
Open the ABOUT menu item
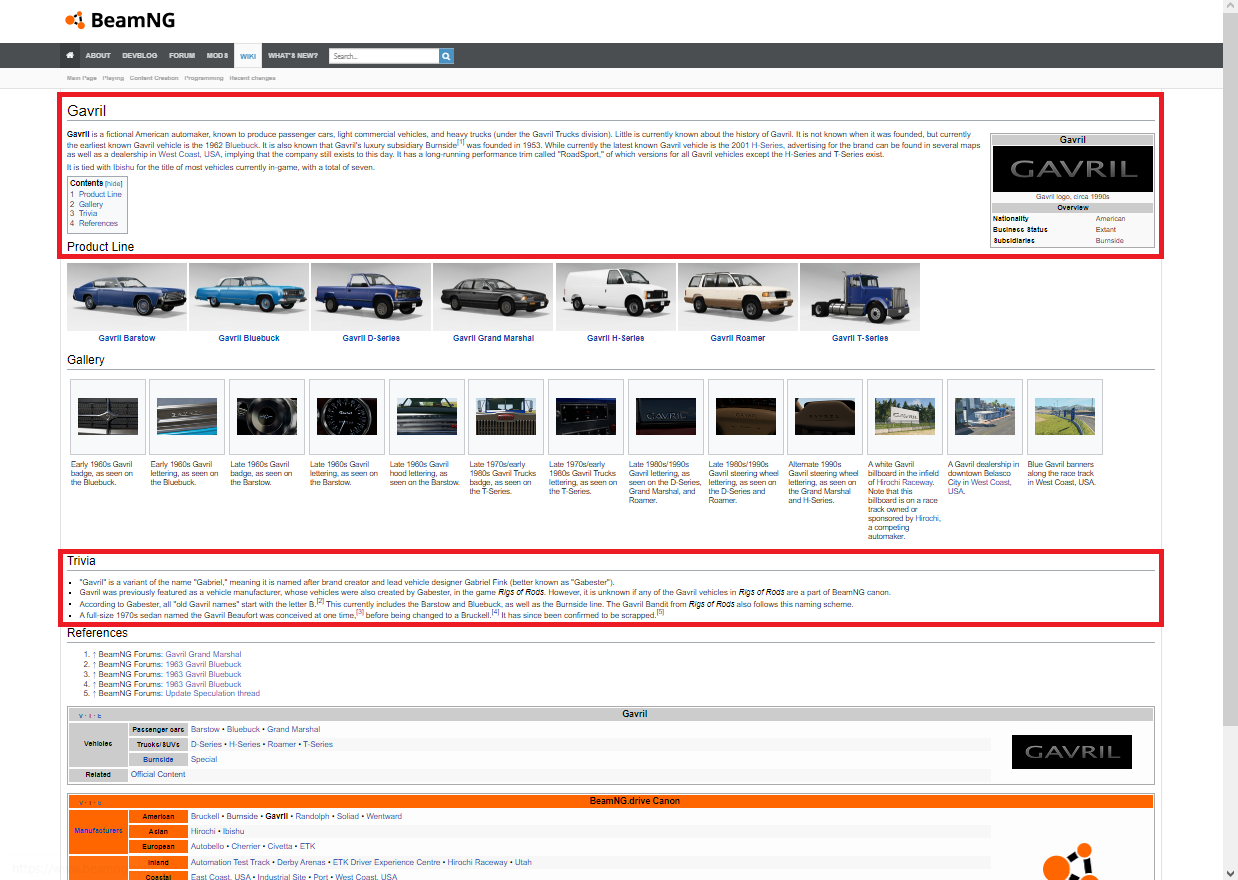[98, 56]
